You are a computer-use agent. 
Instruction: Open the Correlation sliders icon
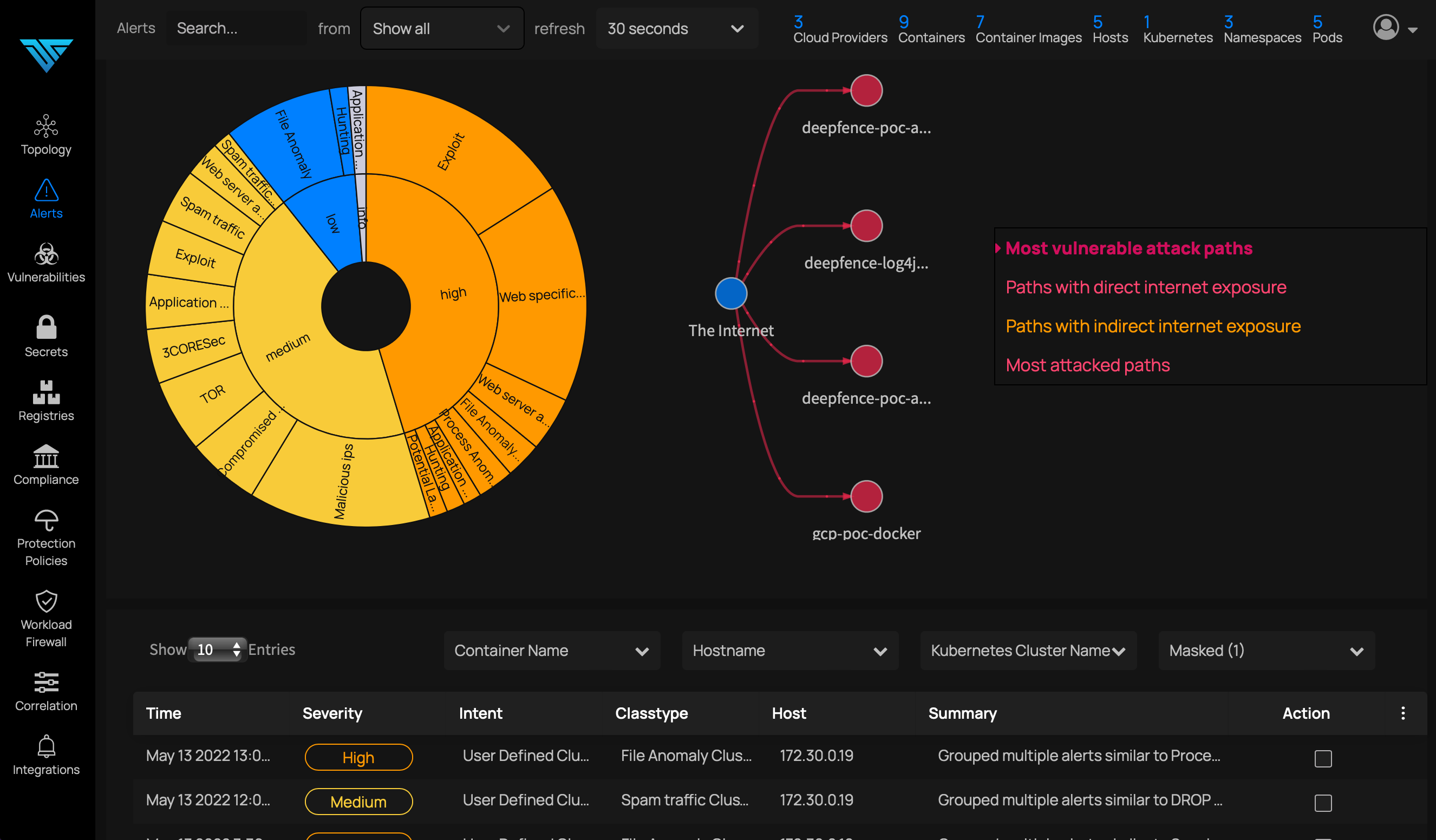(x=46, y=682)
